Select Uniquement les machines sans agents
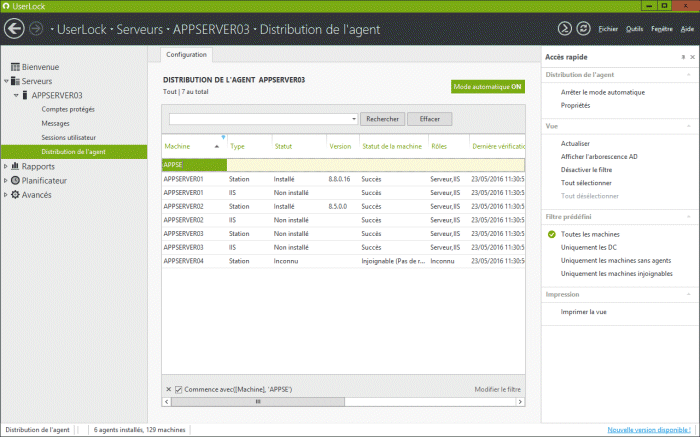The height and width of the screenshot is (437, 700). click(616, 261)
